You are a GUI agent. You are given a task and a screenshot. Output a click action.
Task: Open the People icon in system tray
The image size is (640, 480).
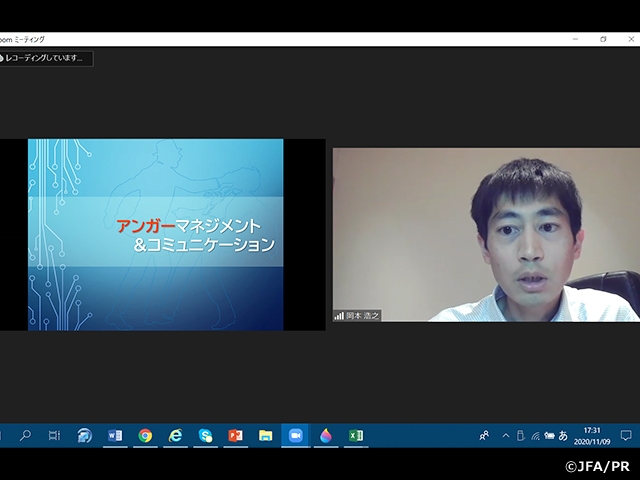pos(484,436)
